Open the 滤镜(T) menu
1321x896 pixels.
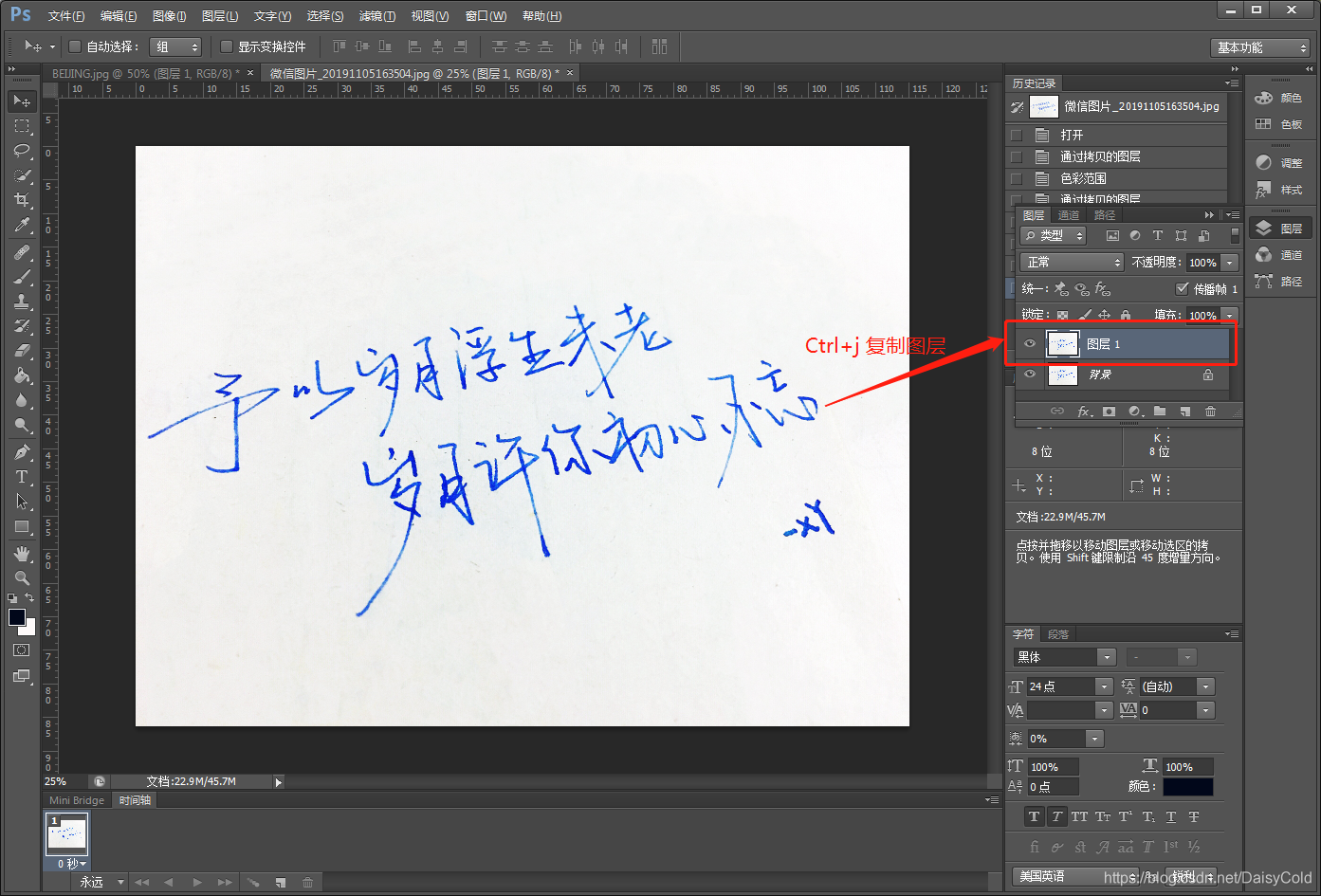[x=377, y=16]
